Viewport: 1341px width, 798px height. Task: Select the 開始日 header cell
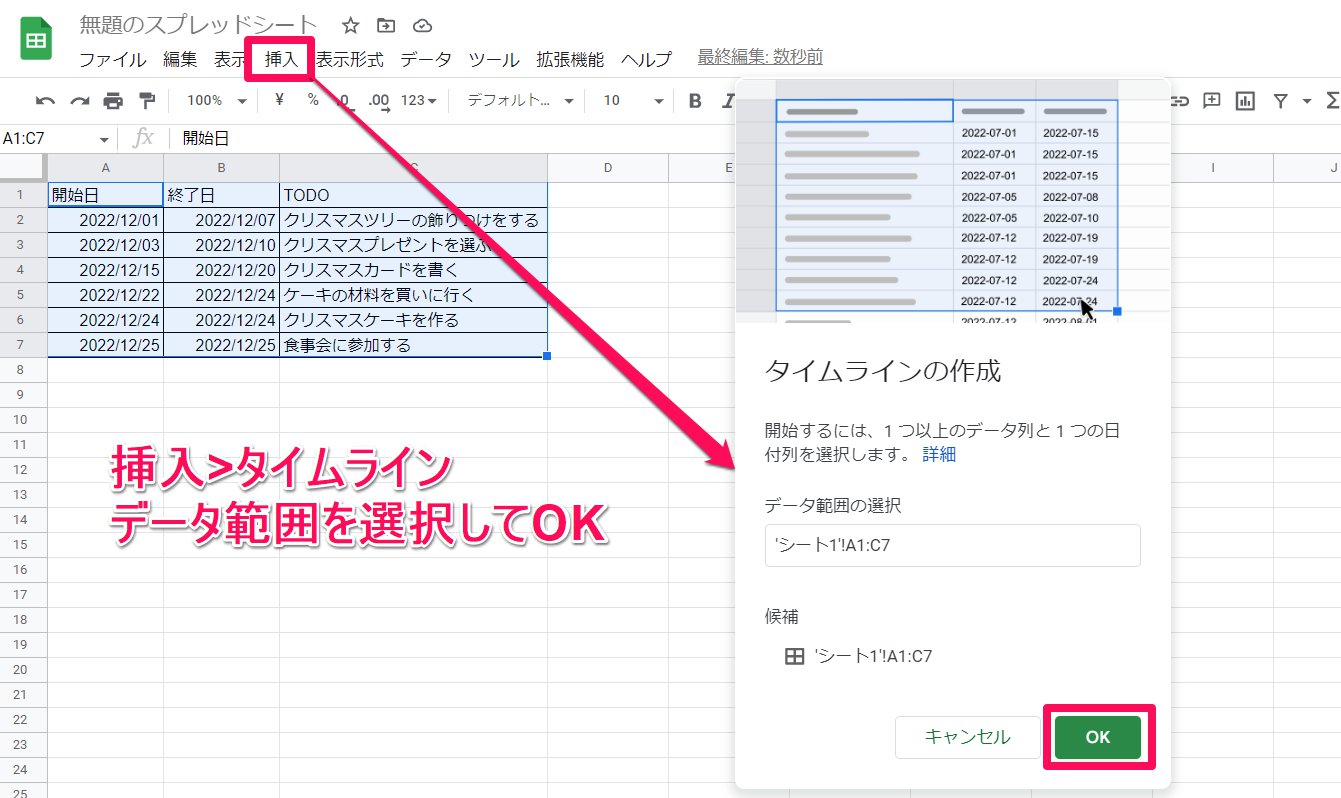pos(106,195)
